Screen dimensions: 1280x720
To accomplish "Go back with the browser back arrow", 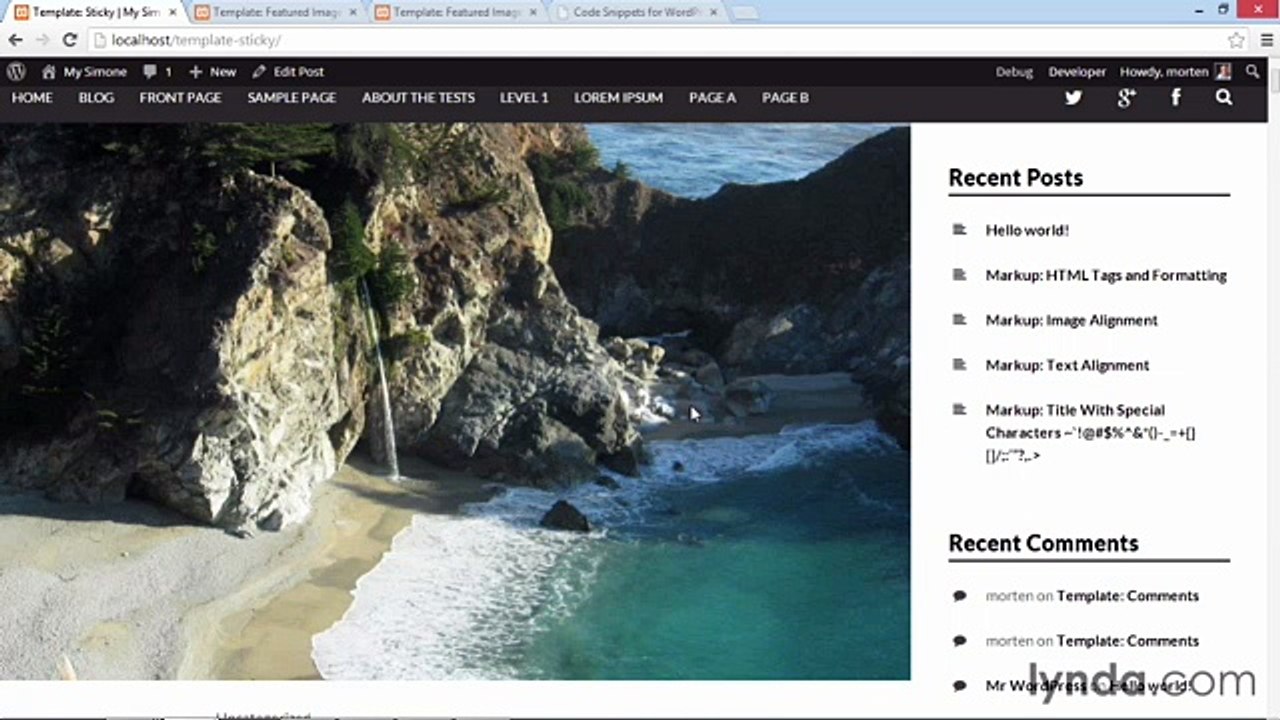I will pos(15,40).
